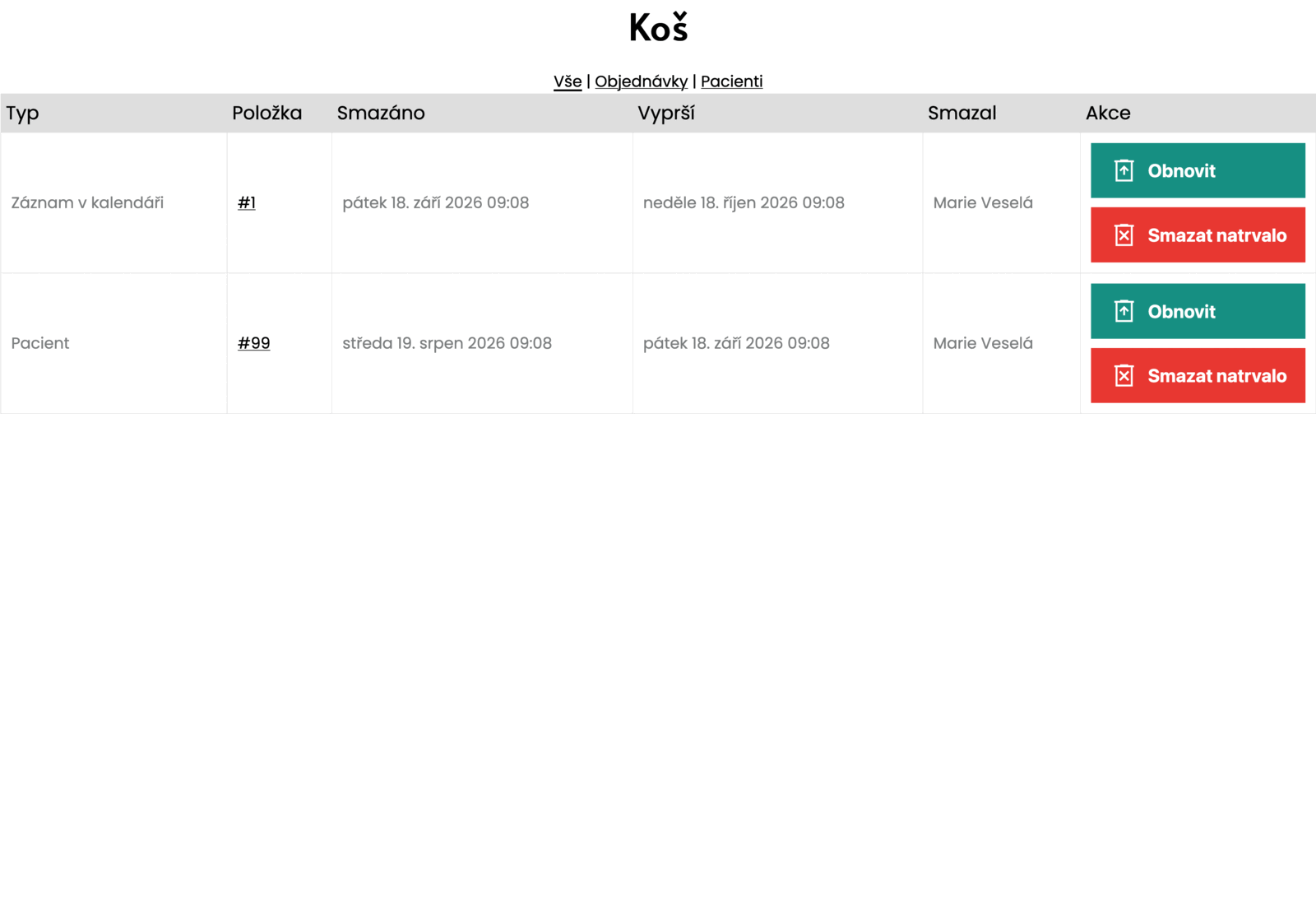This screenshot has height=901, width=1316.
Task: Restore the Záznam v kalendáři item via Obnovit label
Action: [x=1181, y=171]
